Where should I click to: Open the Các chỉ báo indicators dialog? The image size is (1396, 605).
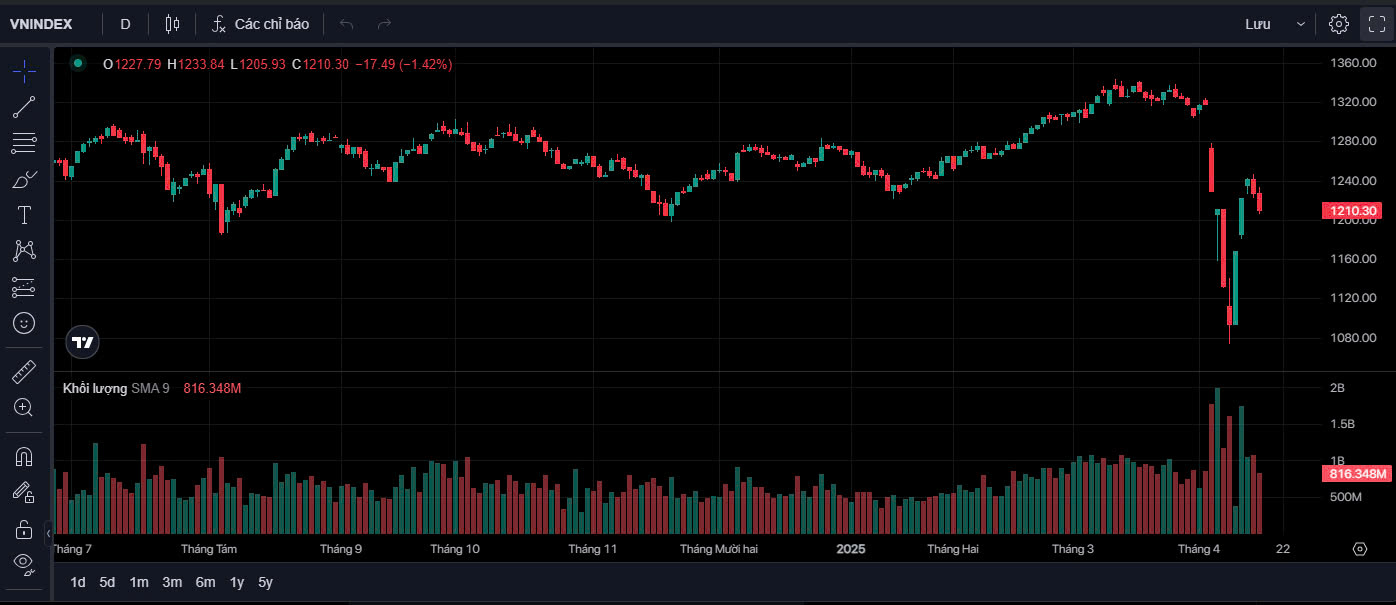(x=262, y=24)
